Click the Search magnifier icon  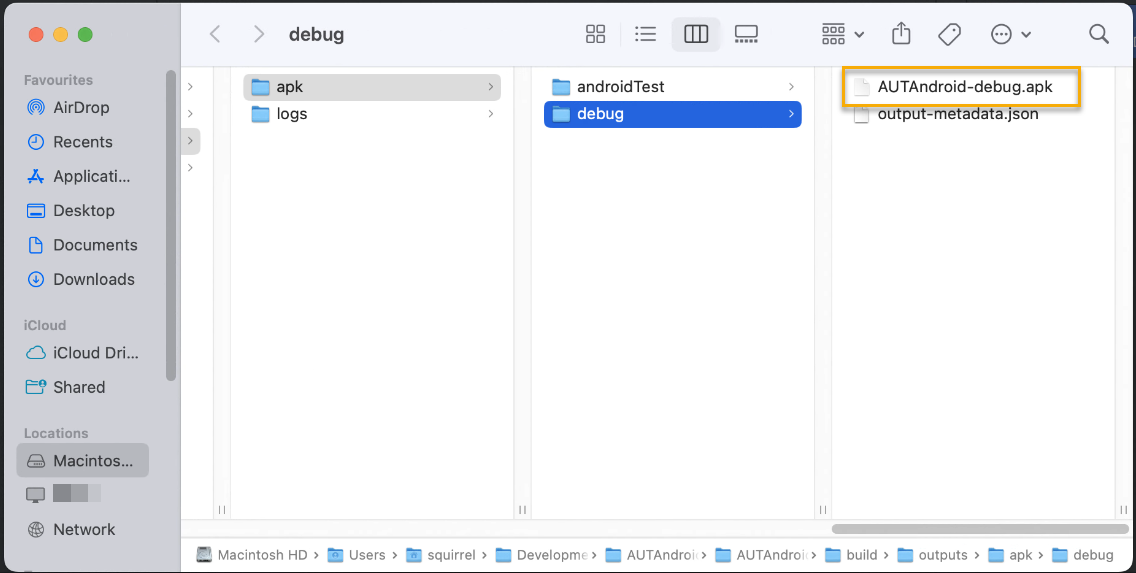point(1099,34)
